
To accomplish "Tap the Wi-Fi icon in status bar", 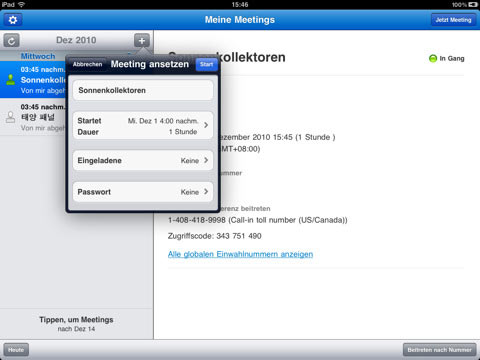I will 21,5.
